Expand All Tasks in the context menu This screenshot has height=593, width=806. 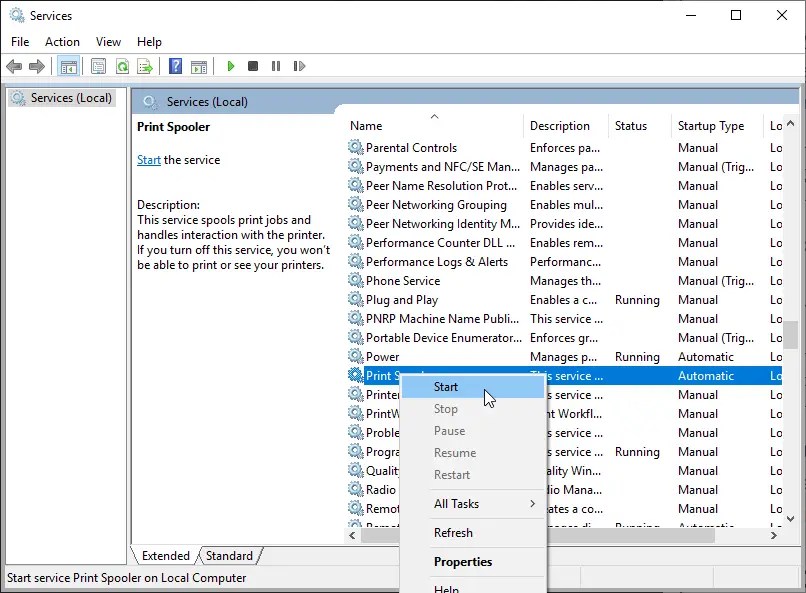[x=455, y=504]
